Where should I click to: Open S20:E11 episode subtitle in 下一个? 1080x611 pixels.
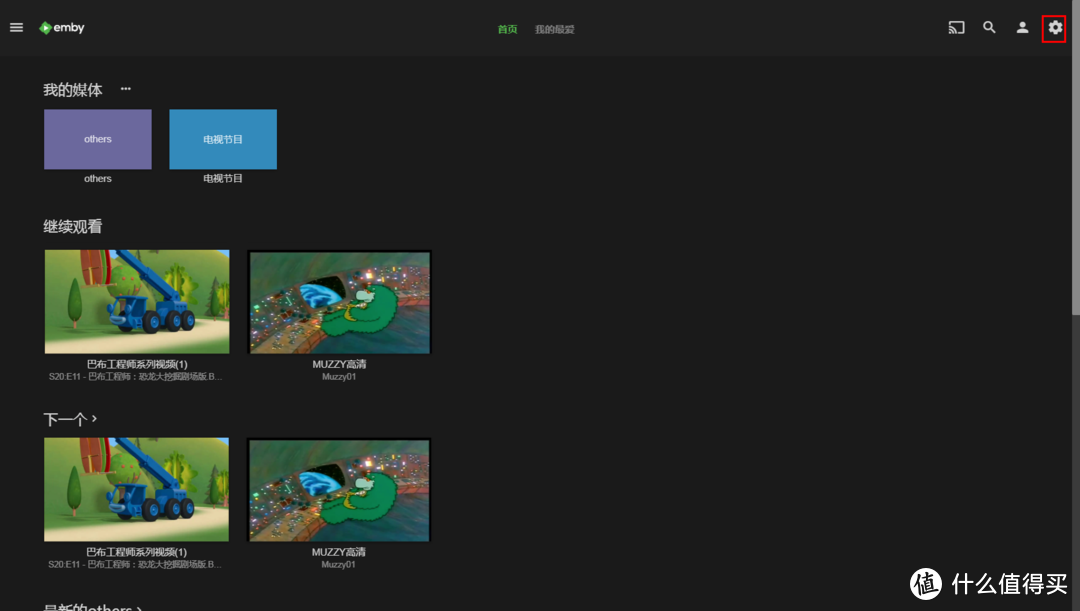135,564
